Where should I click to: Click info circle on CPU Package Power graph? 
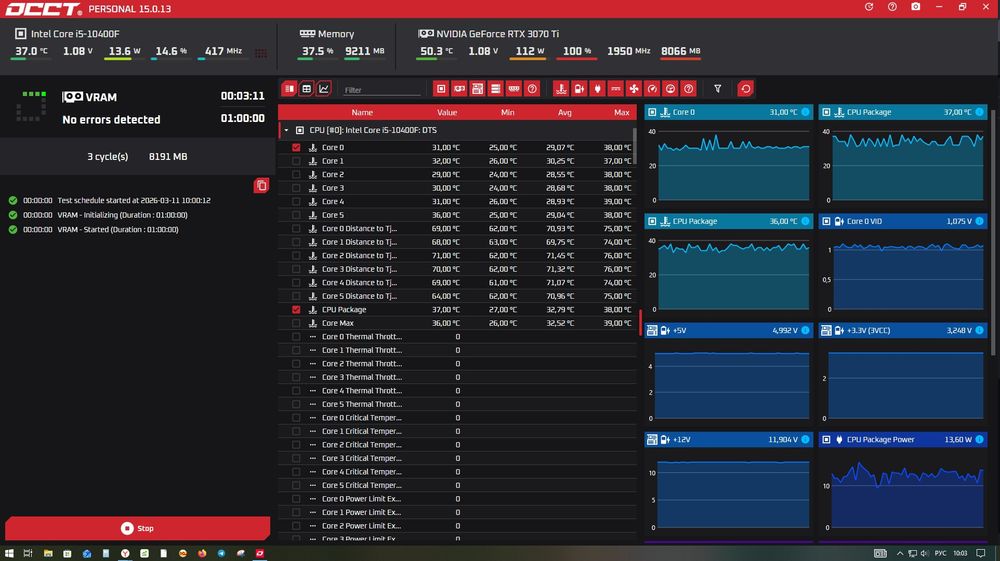point(980,439)
